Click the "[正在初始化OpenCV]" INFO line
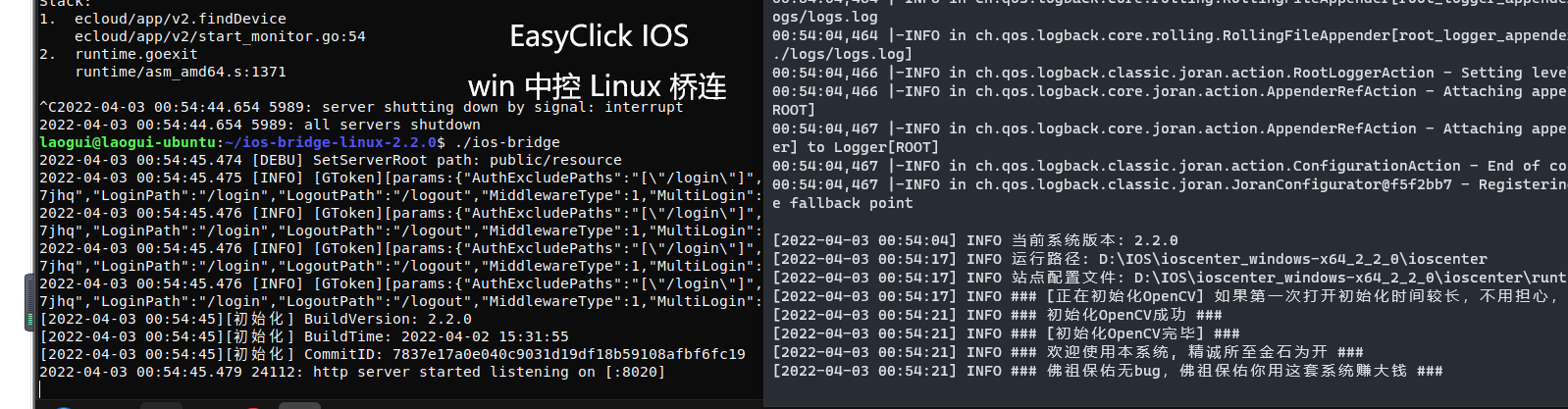 coord(1170,296)
